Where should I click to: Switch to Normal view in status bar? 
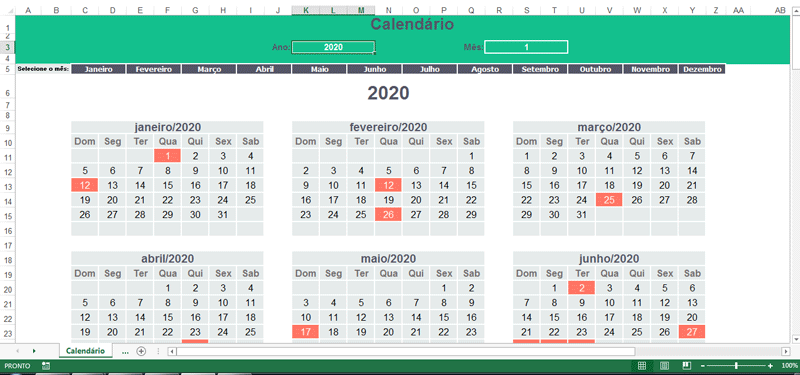tap(642, 365)
